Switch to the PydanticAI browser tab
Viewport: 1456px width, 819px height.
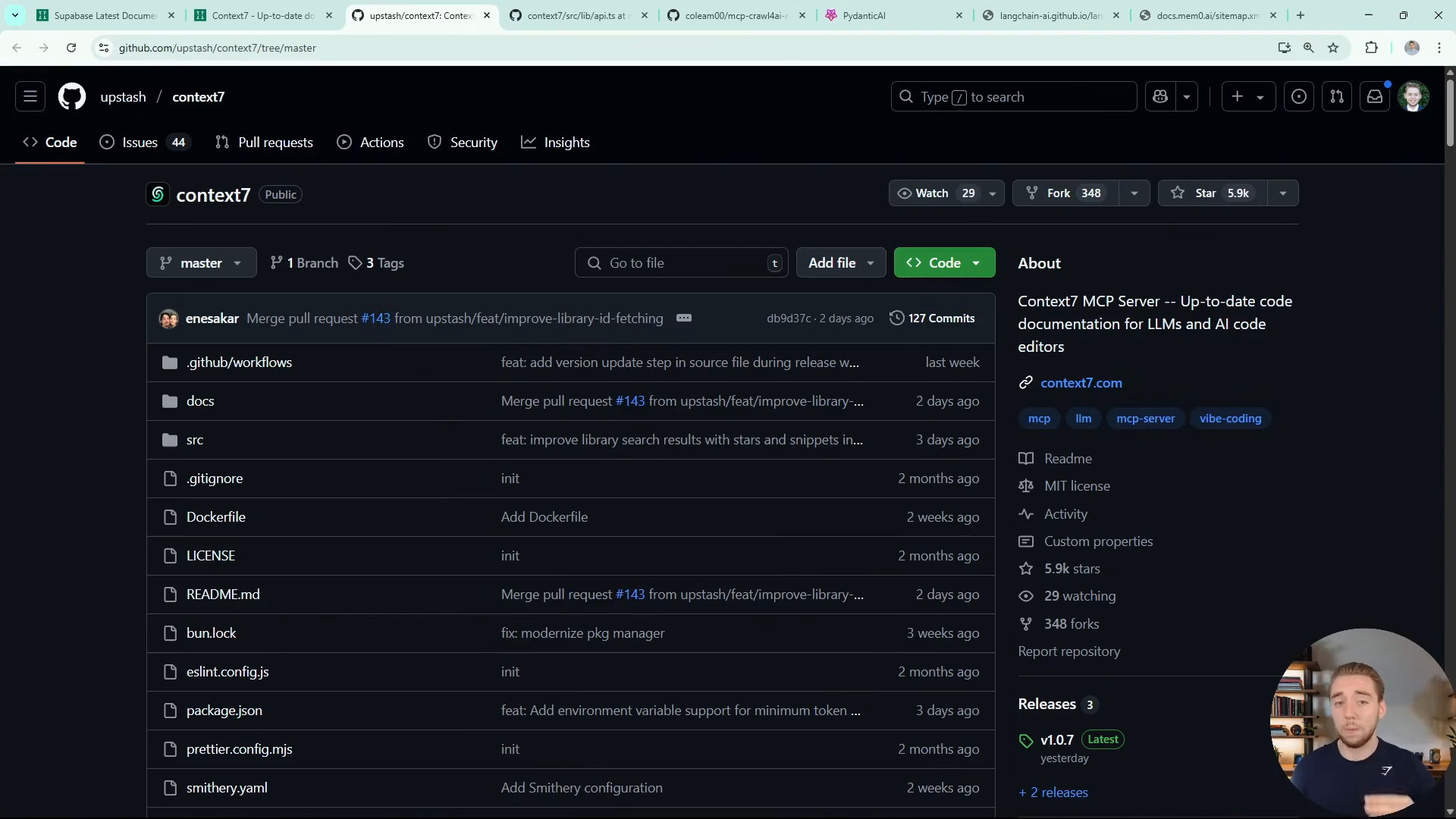point(893,15)
